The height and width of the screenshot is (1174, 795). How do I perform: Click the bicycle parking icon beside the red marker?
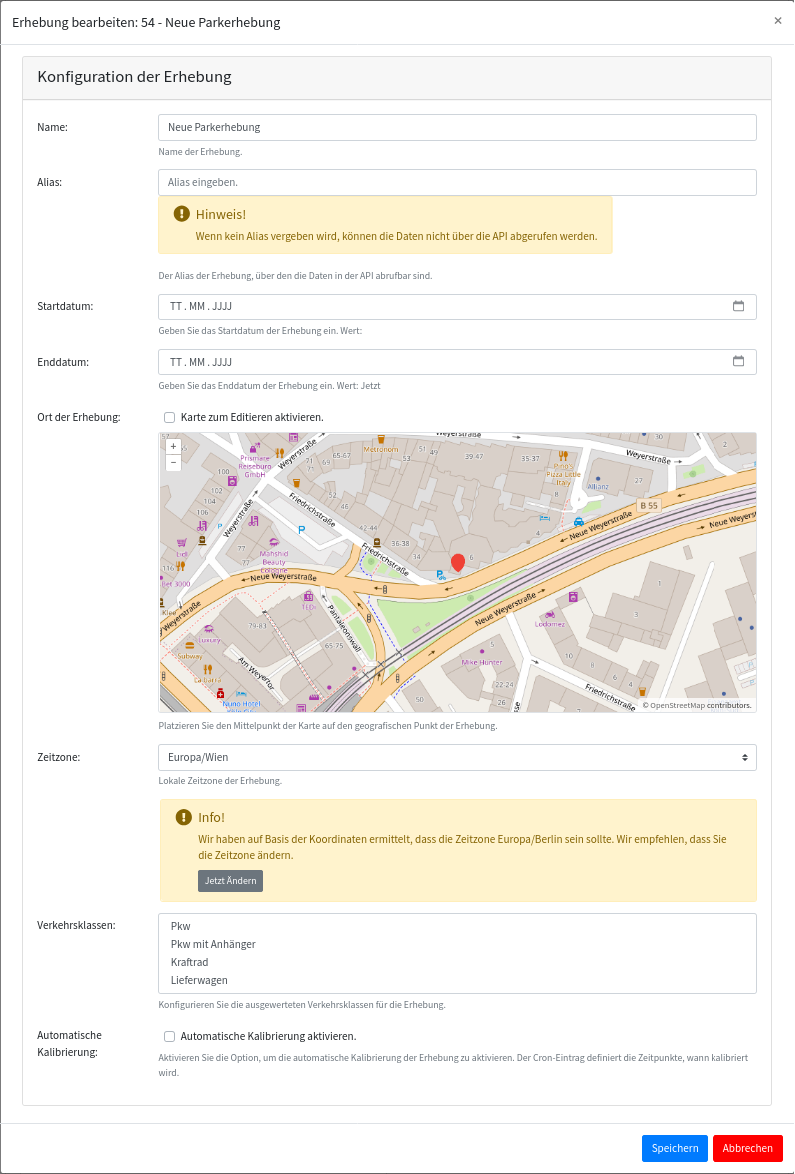tap(441, 575)
